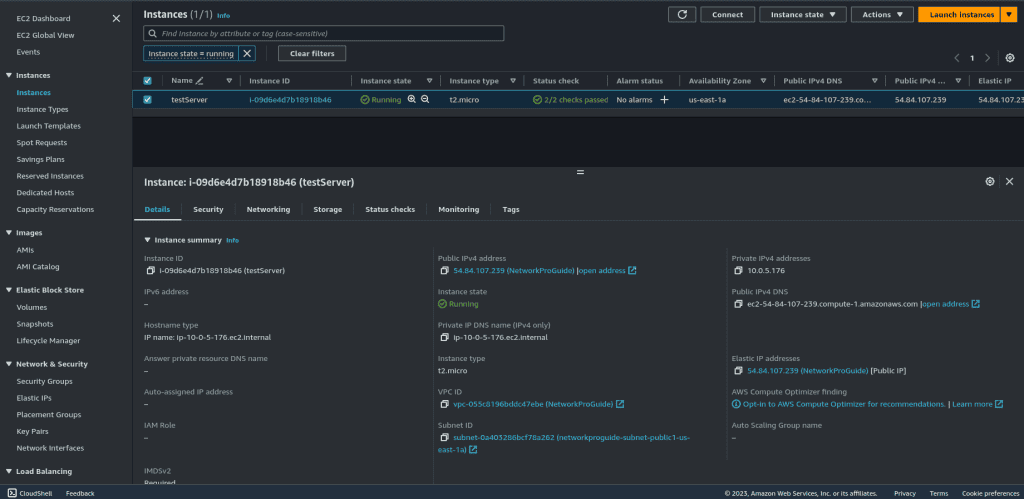Switch to the Tags tab
This screenshot has height=499, width=1024.
click(511, 210)
